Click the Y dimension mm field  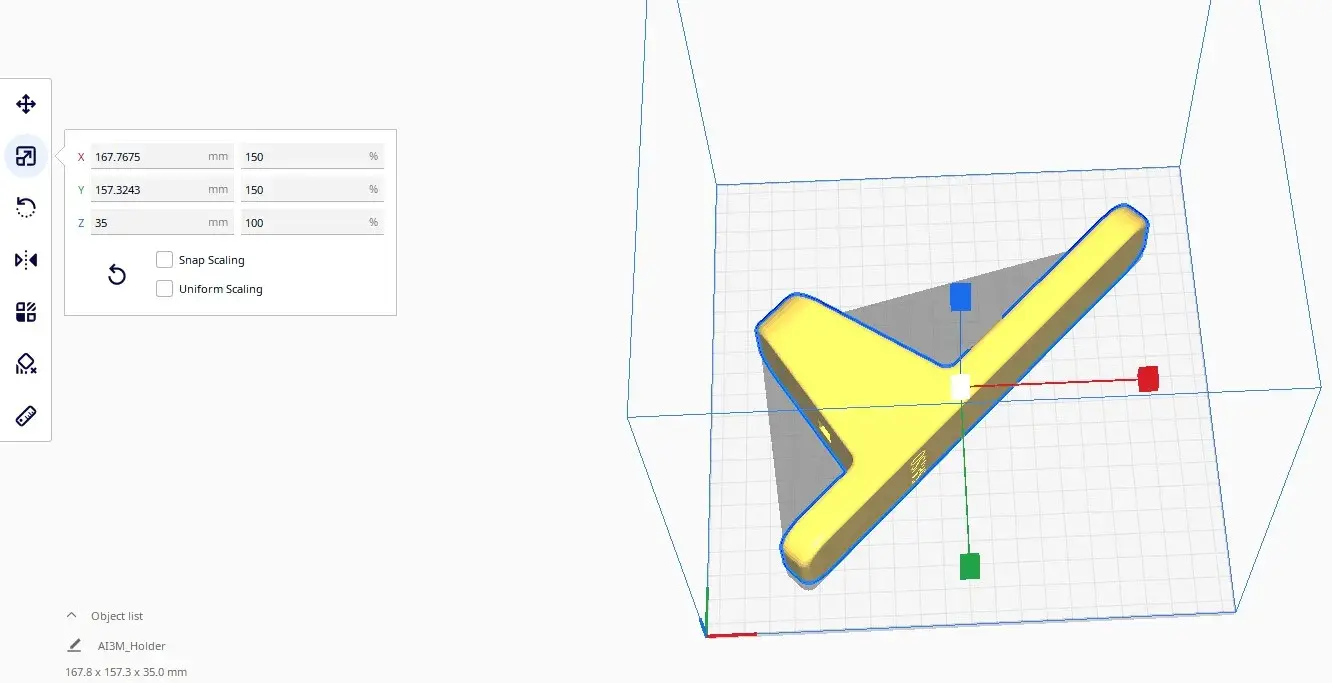[x=150, y=190]
